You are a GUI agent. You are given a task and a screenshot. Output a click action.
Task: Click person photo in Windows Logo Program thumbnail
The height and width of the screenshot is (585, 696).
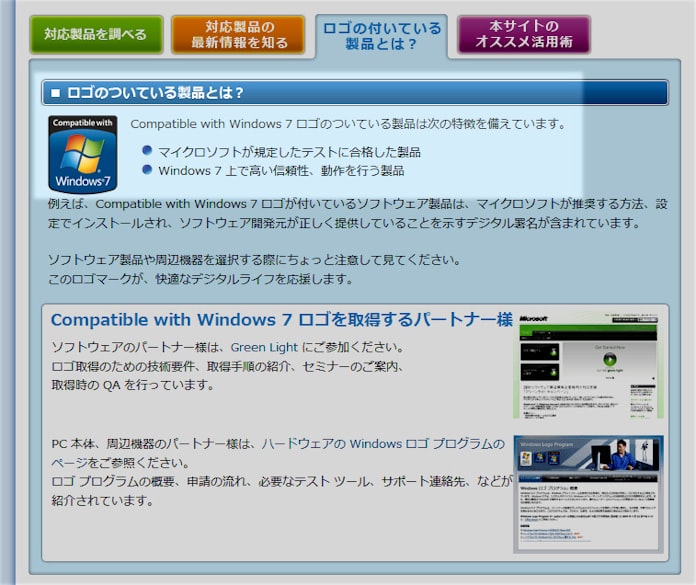click(625, 459)
